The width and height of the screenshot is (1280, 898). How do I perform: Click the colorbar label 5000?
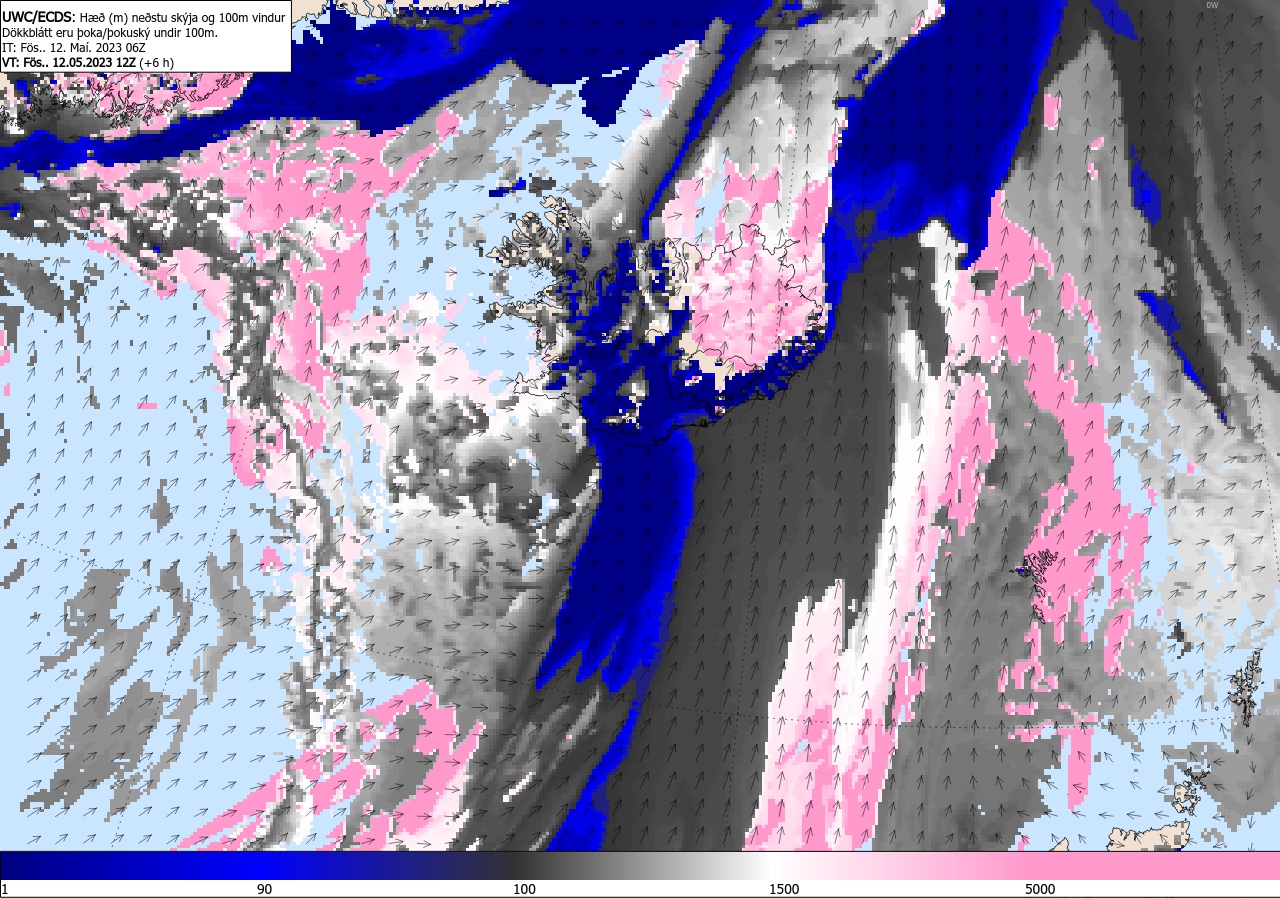(x=1040, y=889)
